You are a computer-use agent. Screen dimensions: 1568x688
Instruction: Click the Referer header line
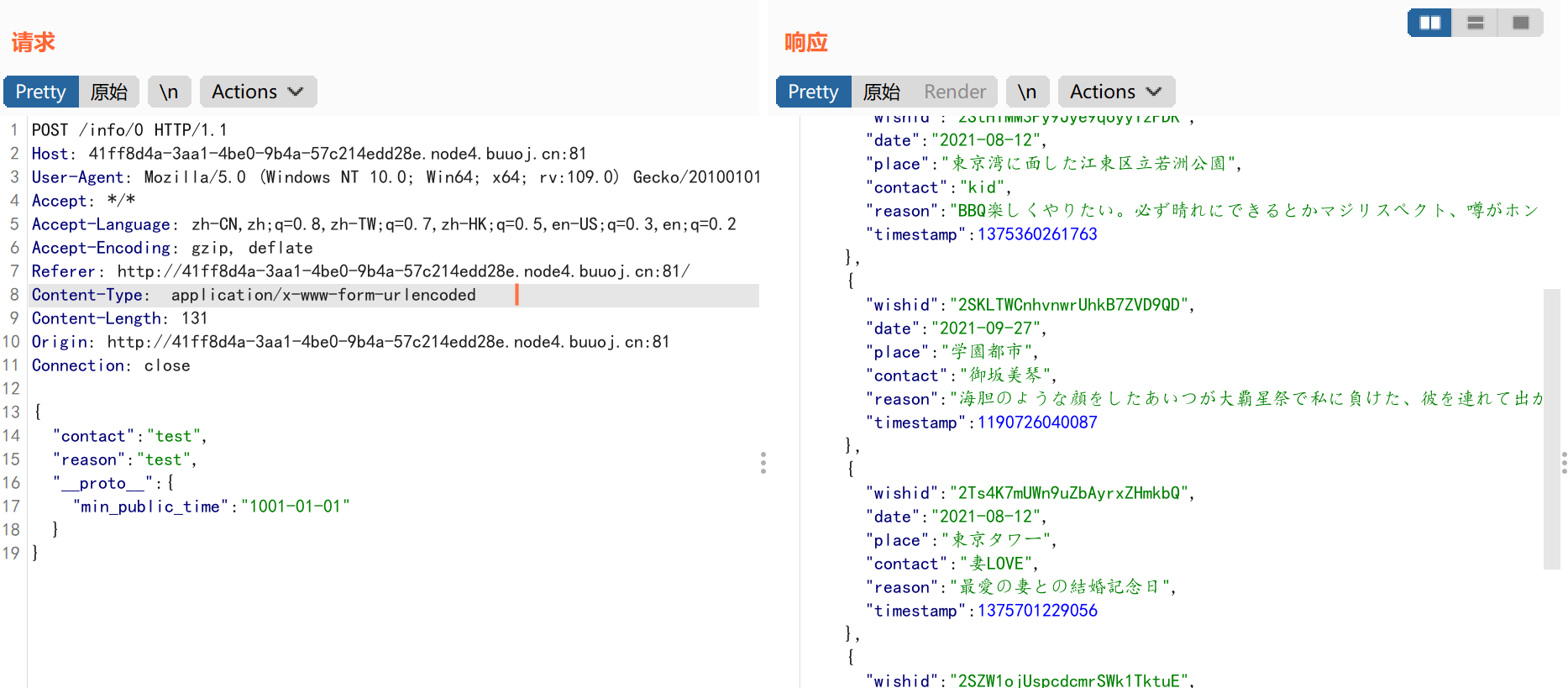tap(361, 271)
